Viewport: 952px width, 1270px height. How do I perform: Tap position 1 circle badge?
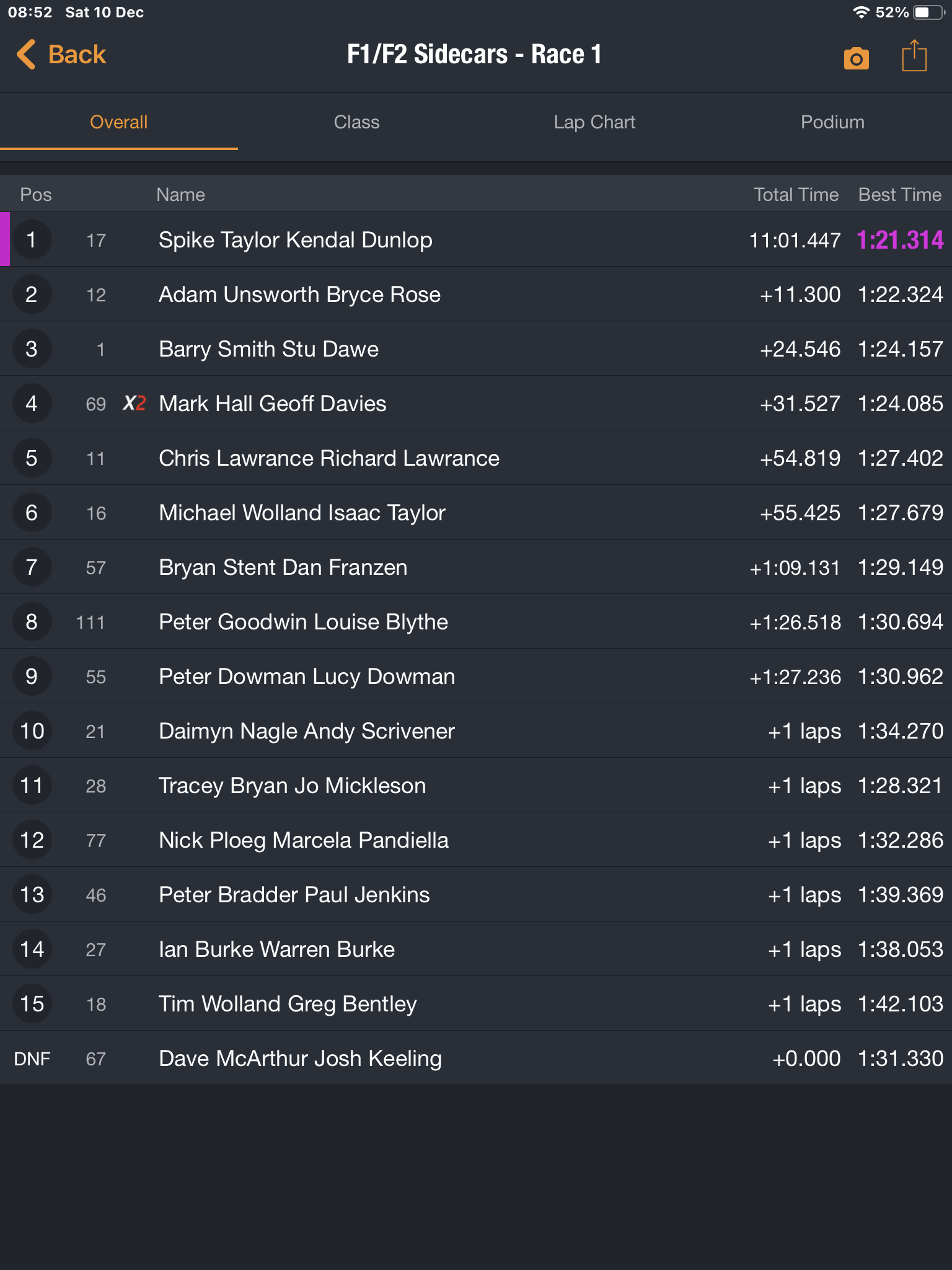pyautogui.click(x=32, y=240)
